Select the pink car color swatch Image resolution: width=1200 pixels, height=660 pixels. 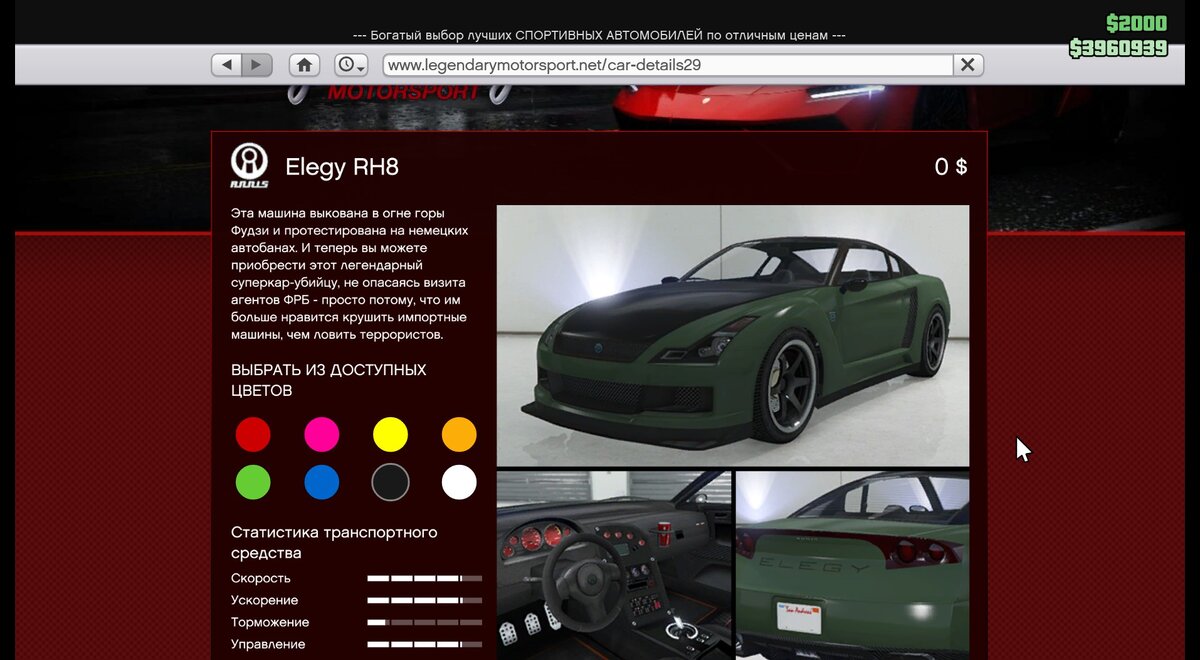click(322, 435)
